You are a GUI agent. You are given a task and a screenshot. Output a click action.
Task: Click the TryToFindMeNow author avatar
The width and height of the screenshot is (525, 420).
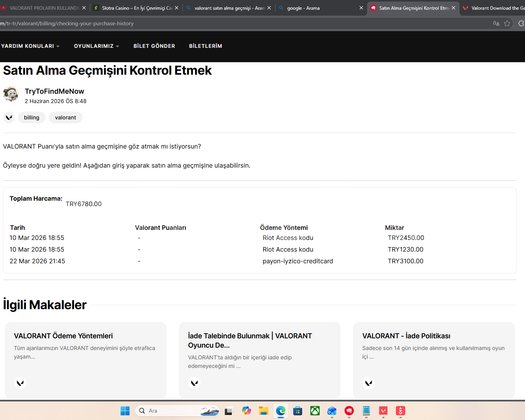[11, 94]
